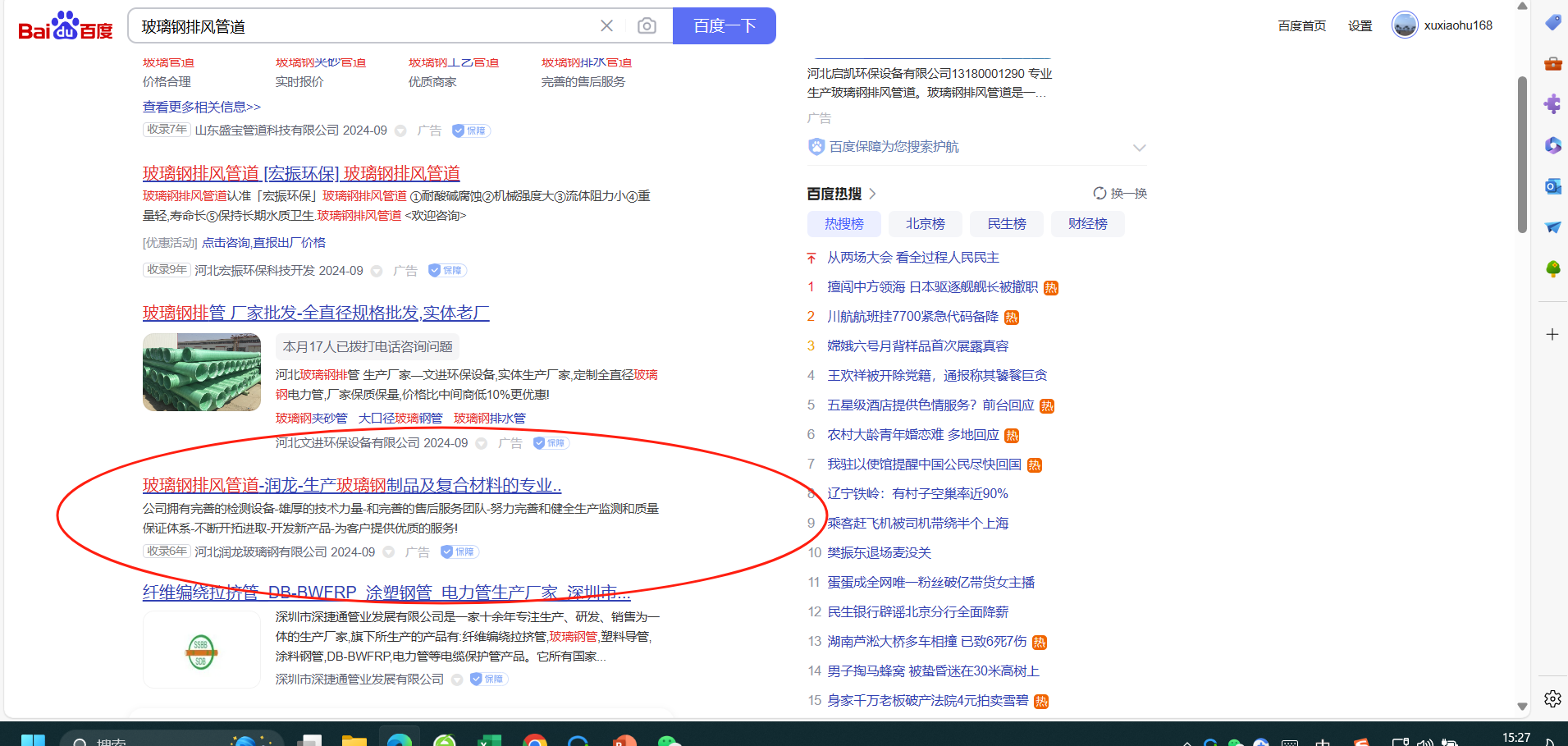Click the camera image search icon
The image size is (1568, 746).
[x=647, y=26]
